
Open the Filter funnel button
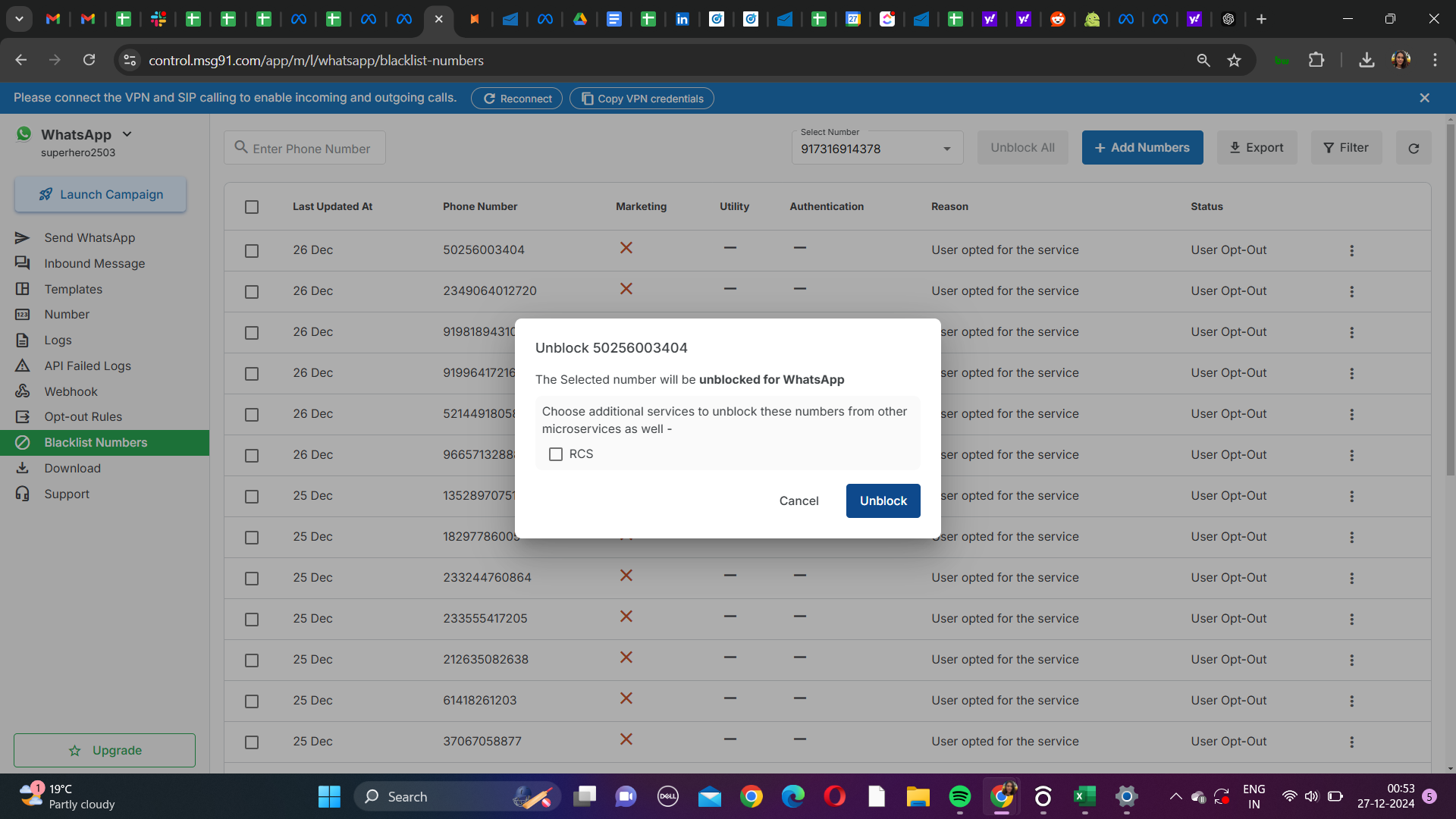point(1346,148)
